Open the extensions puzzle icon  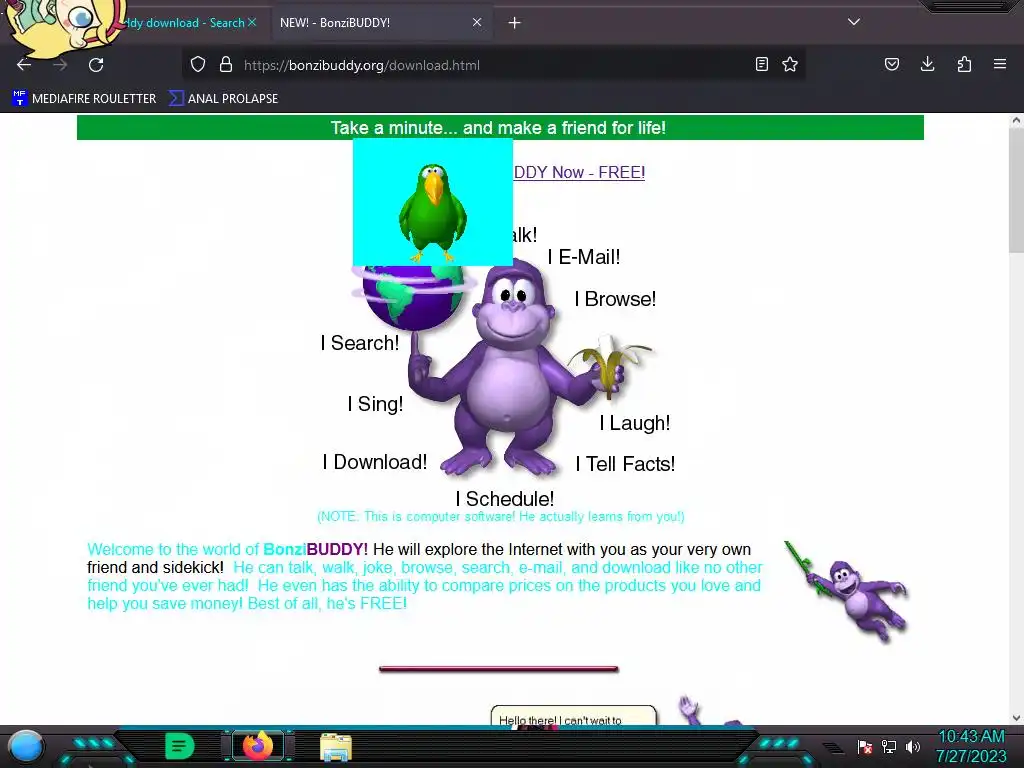tap(964, 64)
